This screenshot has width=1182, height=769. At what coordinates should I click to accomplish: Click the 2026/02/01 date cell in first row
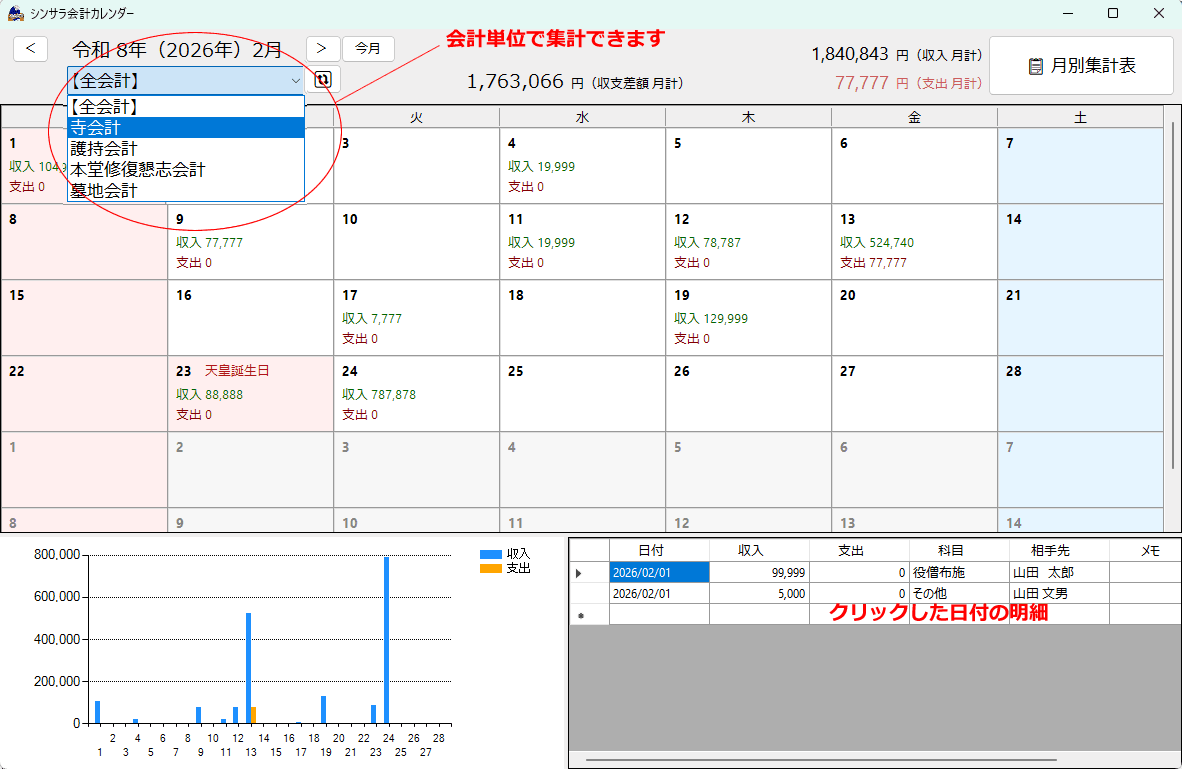point(659,573)
